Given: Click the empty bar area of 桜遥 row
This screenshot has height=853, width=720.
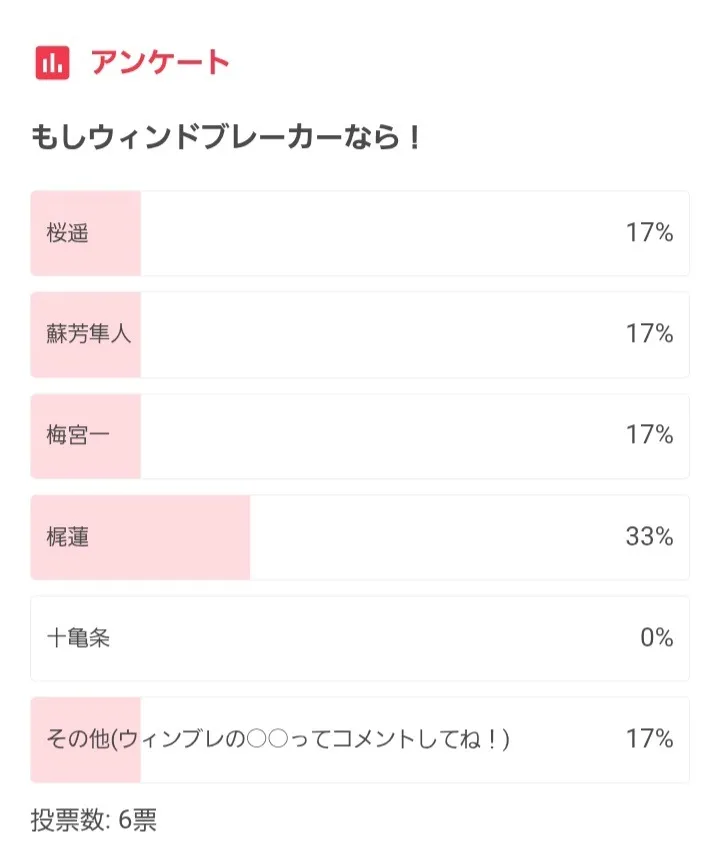Looking at the screenshot, I should 380,234.
